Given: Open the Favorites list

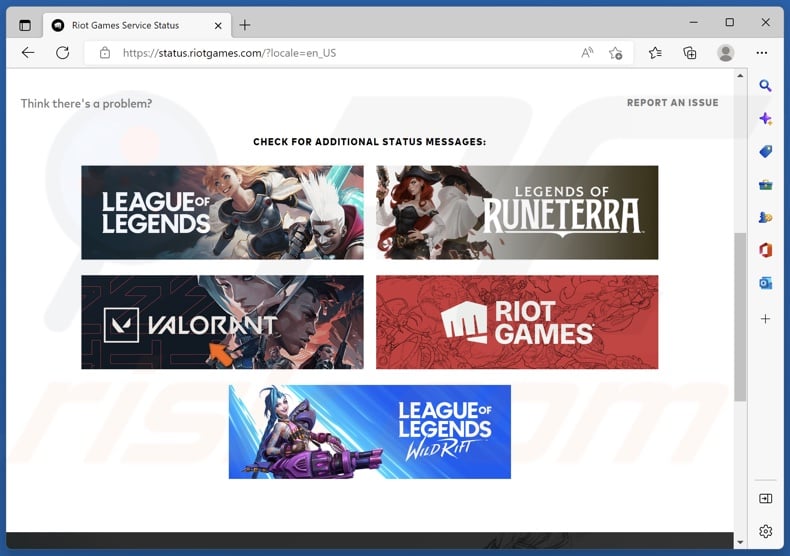Looking at the screenshot, I should 655,53.
